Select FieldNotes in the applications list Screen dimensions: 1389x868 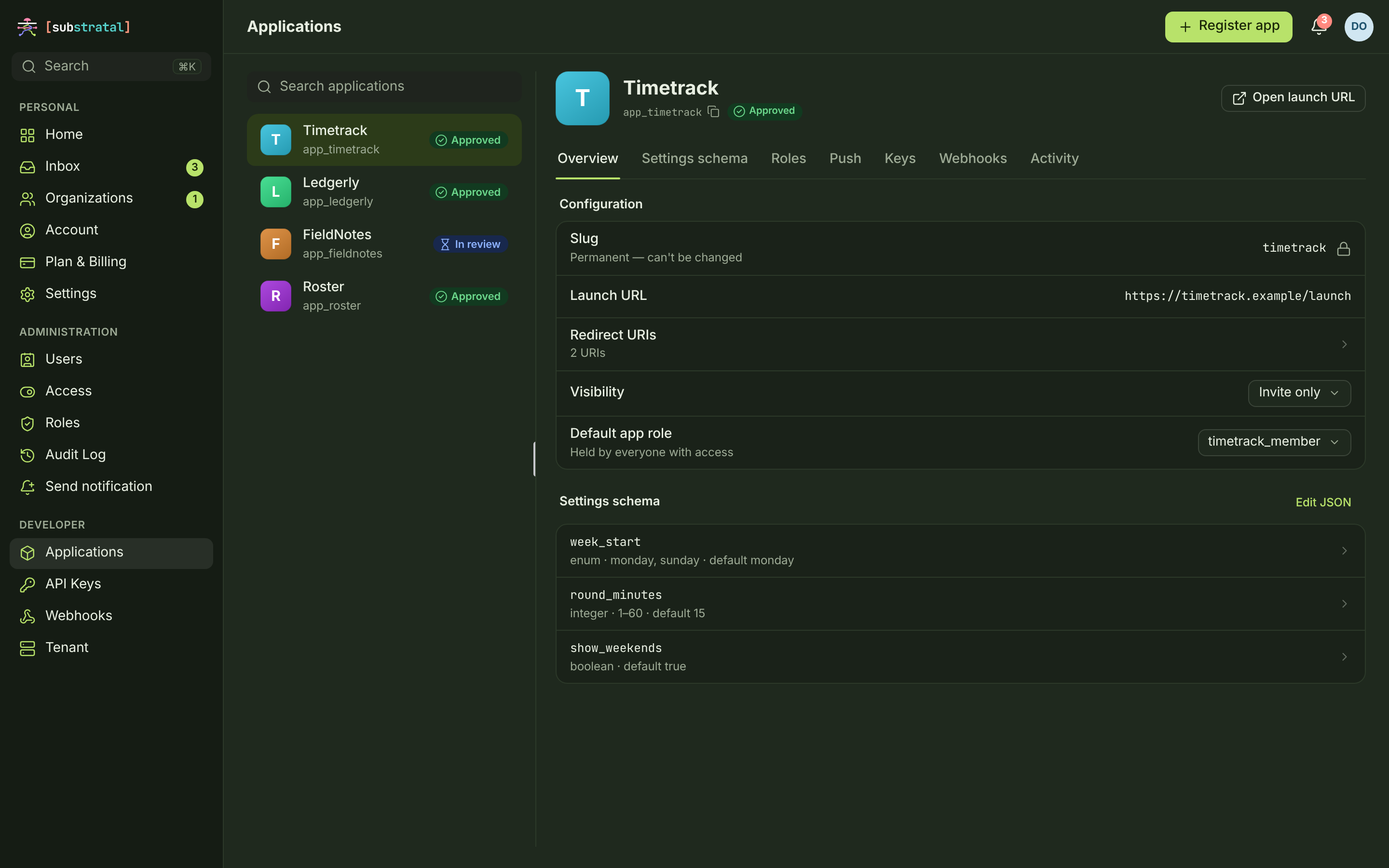pyautogui.click(x=384, y=244)
